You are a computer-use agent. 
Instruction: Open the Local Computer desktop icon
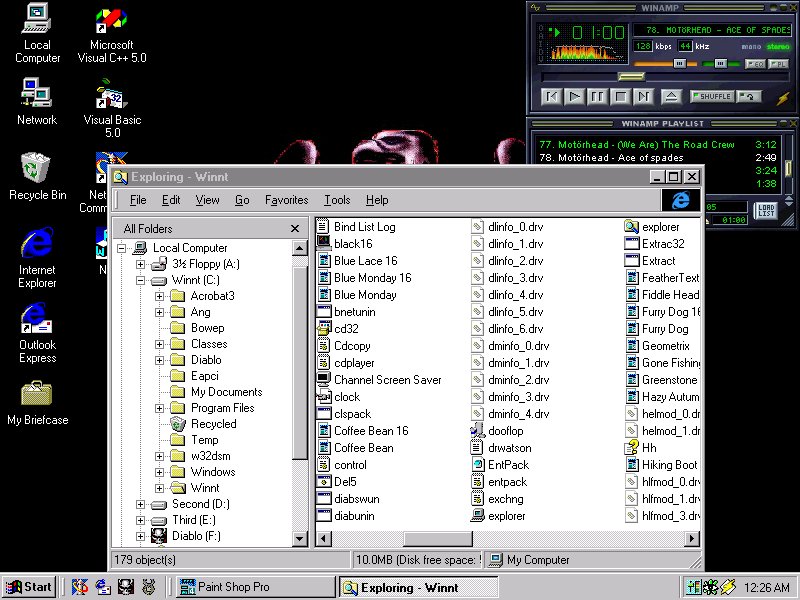point(37,34)
